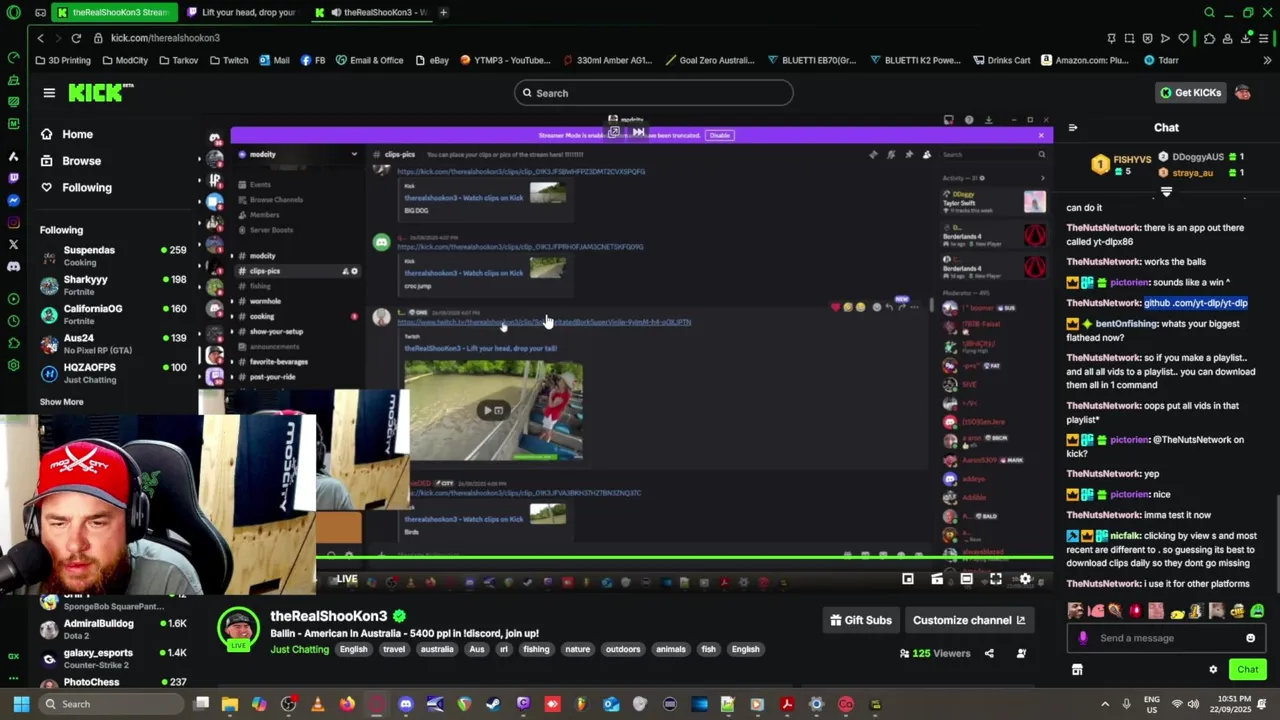
Task: Open the chat settings gear
Action: click(x=1213, y=670)
